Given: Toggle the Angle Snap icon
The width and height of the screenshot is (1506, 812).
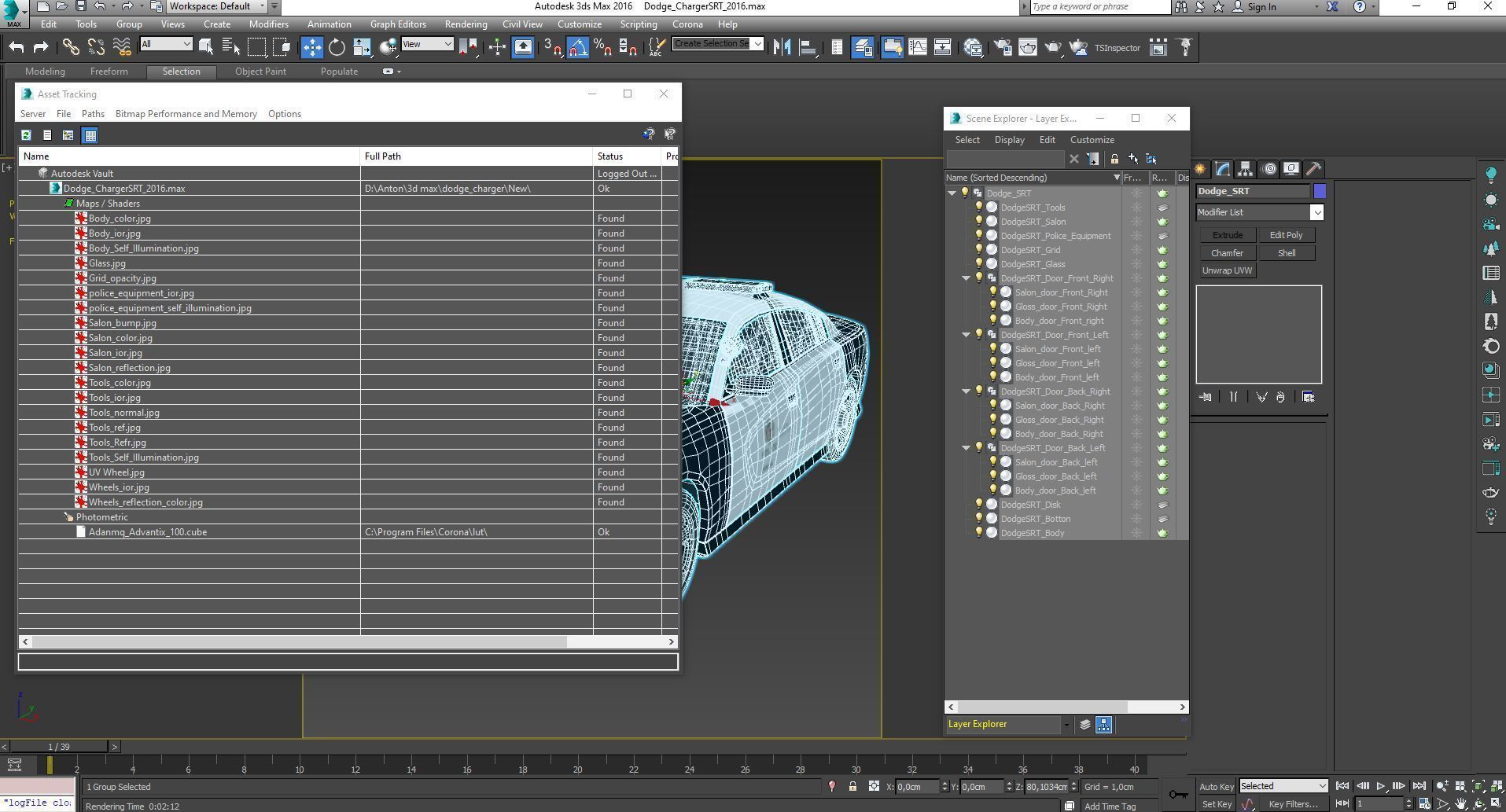Looking at the screenshot, I should click(578, 47).
